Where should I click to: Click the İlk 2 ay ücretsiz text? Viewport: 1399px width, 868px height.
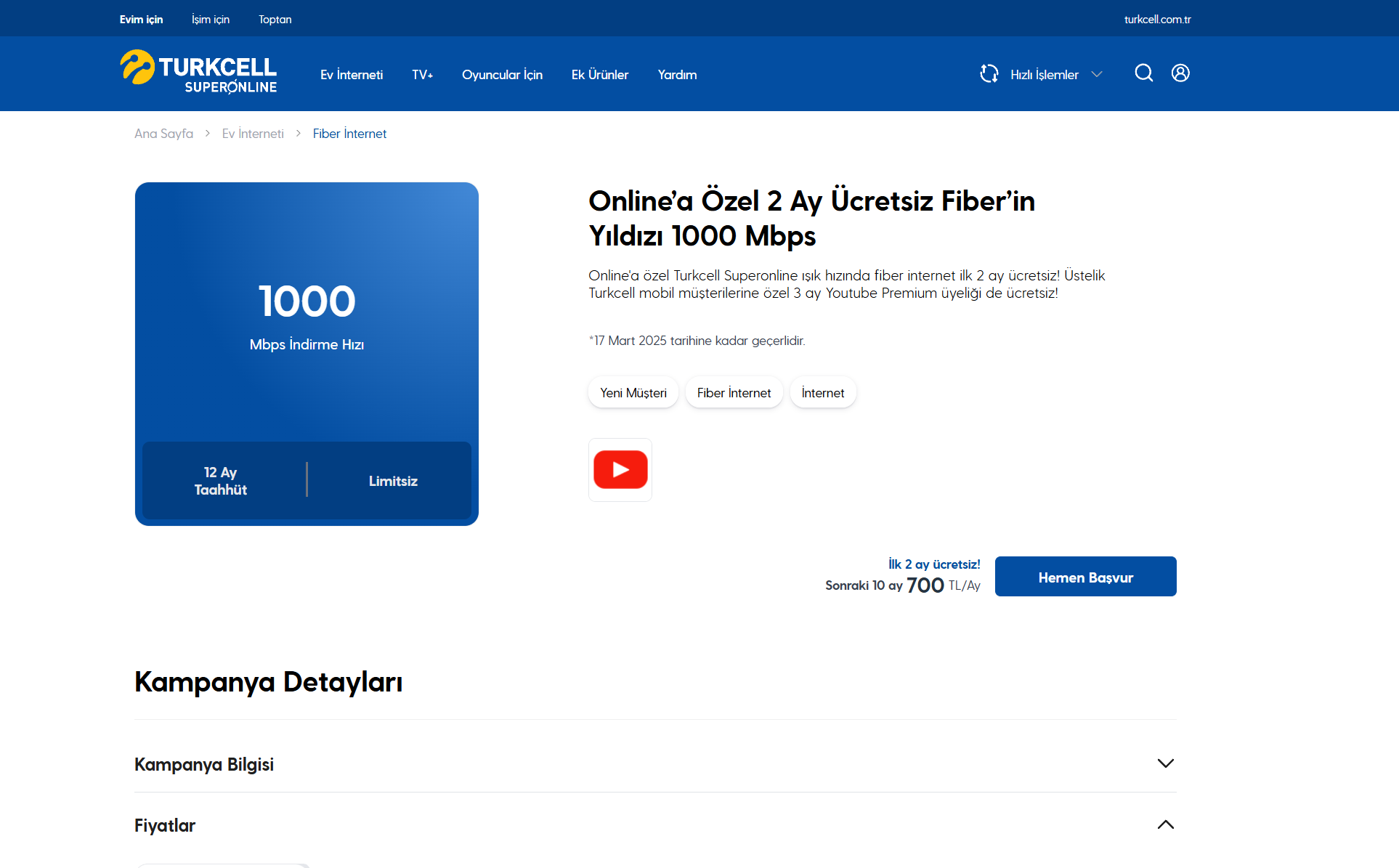click(934, 564)
